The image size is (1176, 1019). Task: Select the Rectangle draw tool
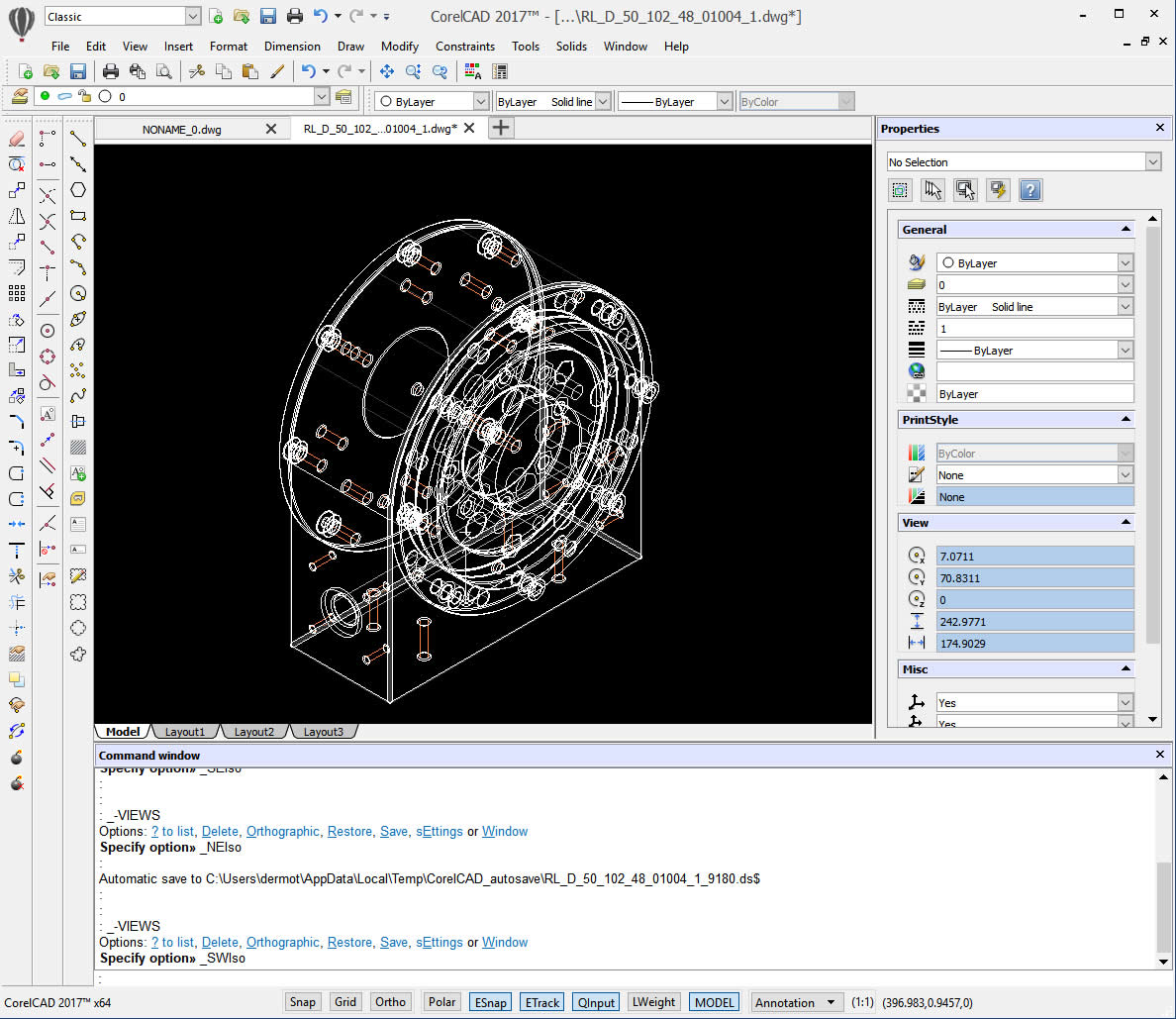coord(78,216)
